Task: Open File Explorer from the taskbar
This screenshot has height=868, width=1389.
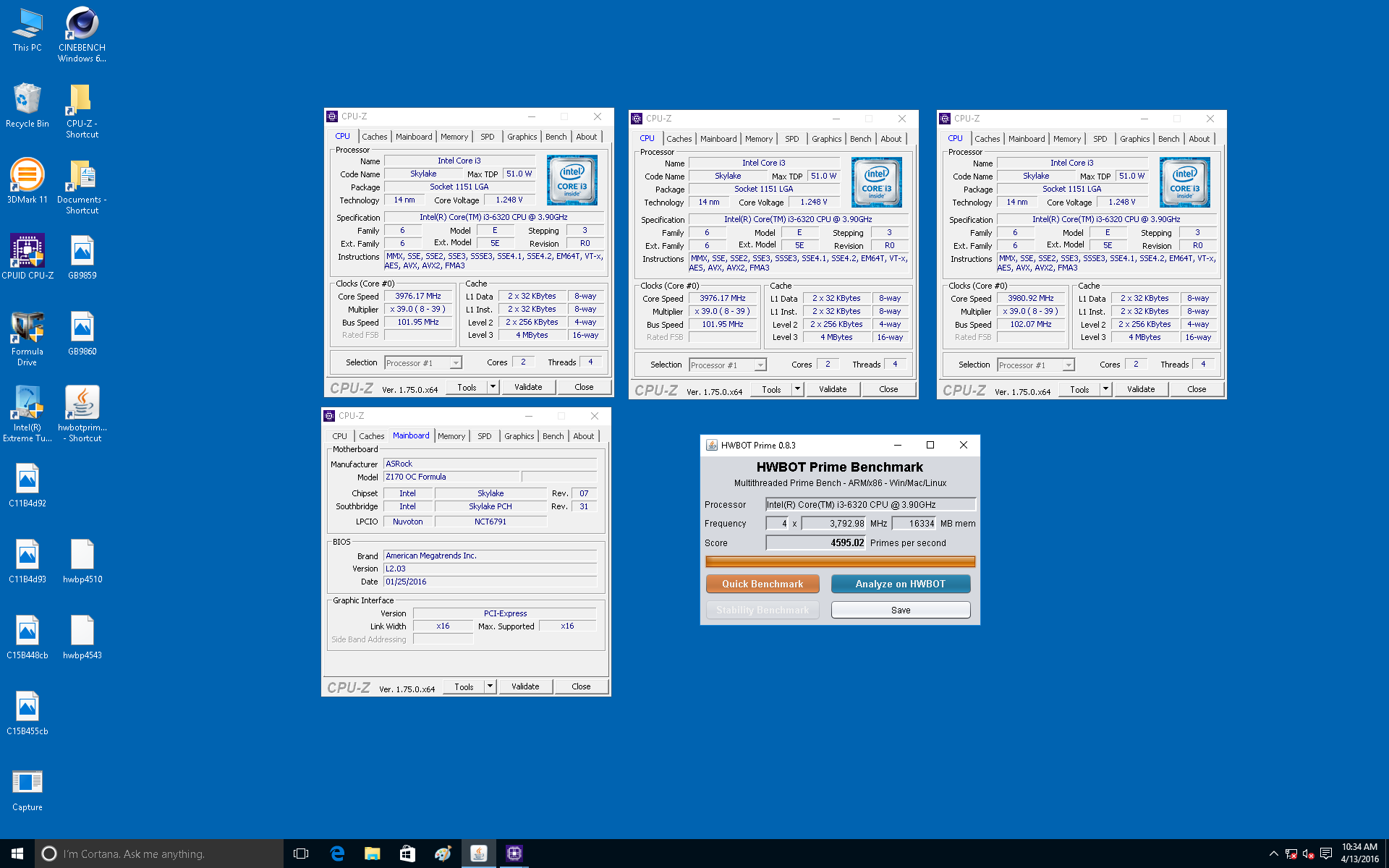Action: point(372,854)
